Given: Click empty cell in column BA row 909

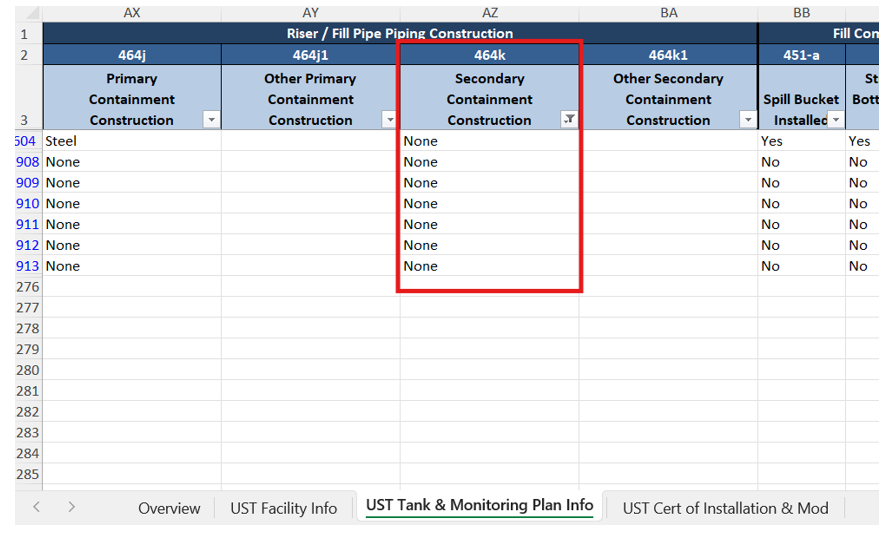Looking at the screenshot, I should tap(668, 183).
